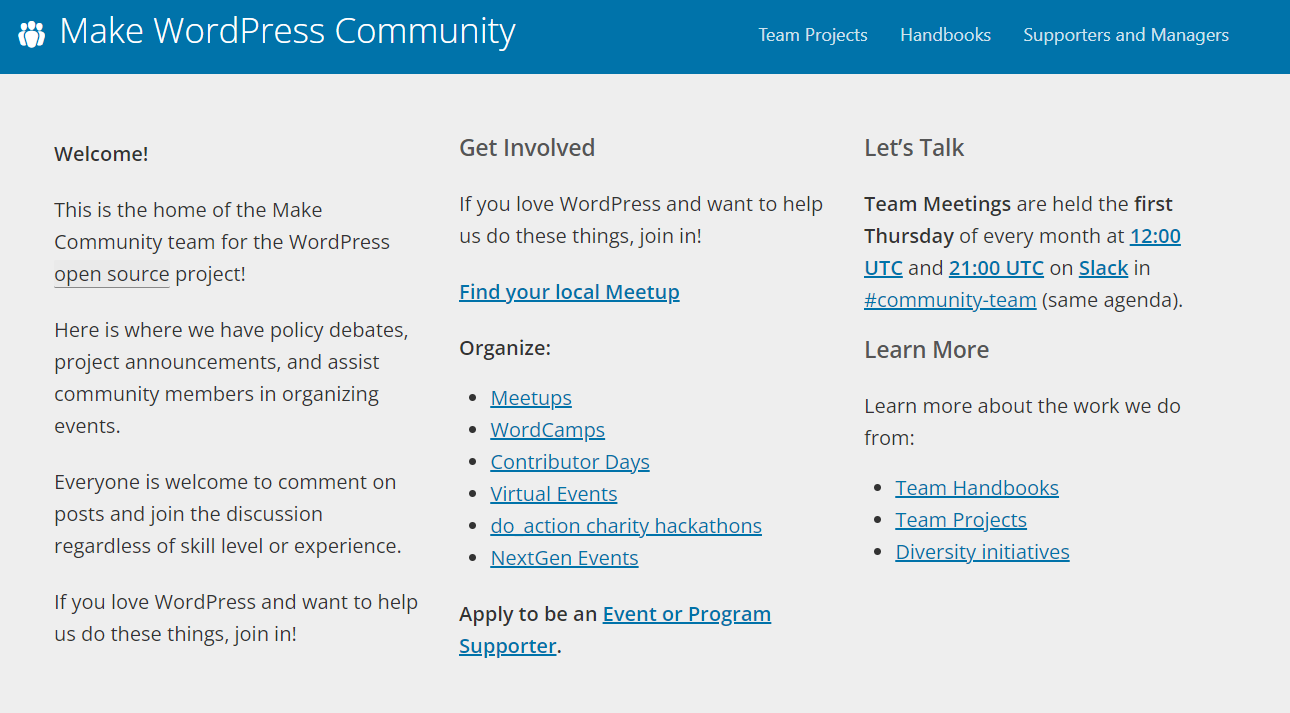Image resolution: width=1290 pixels, height=713 pixels.
Task: Open the Slack link
Action: pyautogui.click(x=1103, y=268)
